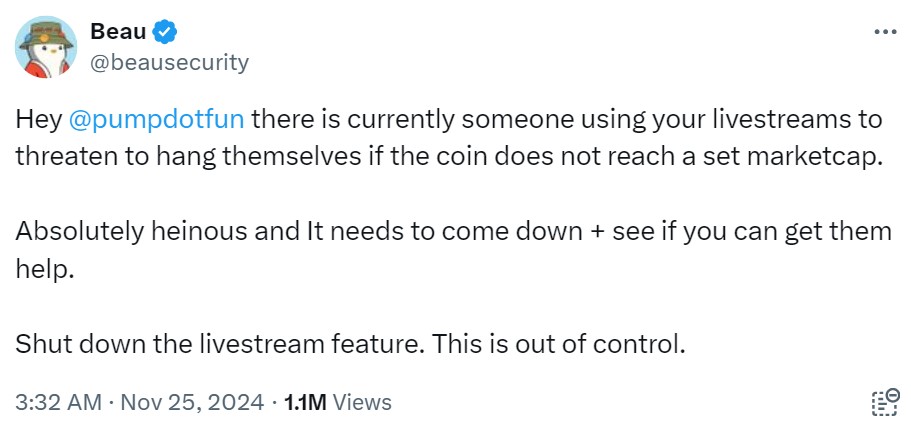
Task: Click the reader icon at the bottom right
Action: pyautogui.click(x=885, y=402)
